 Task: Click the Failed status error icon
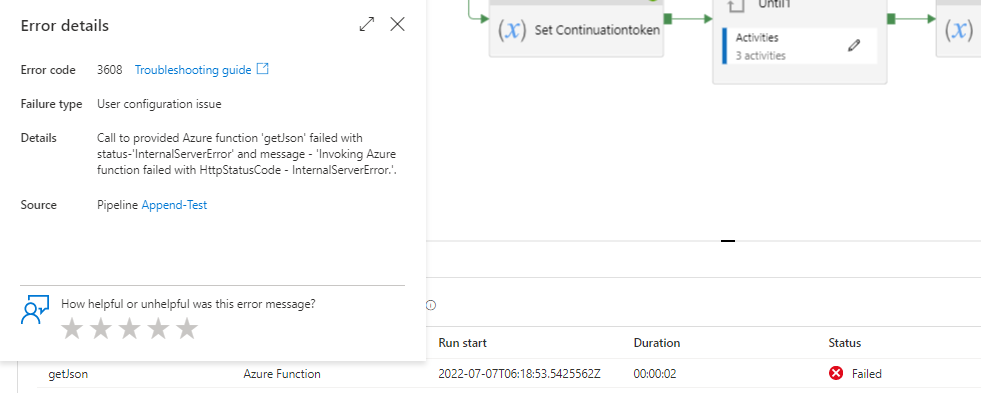point(836,374)
